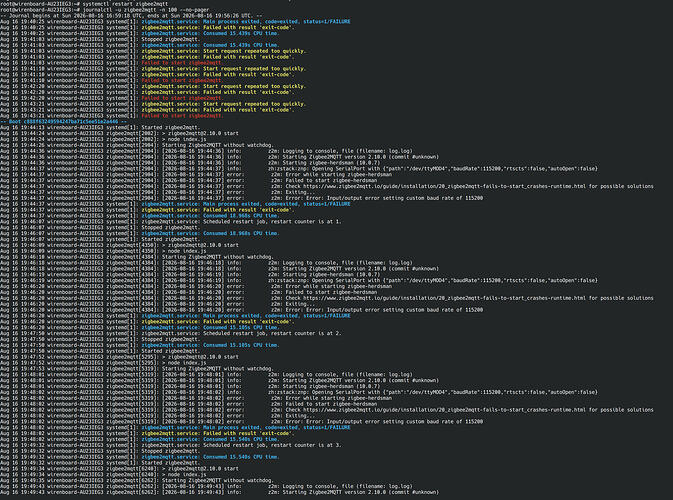Open the zigbee2mqtt.io guide URL logged at 19:48:02

444,410
